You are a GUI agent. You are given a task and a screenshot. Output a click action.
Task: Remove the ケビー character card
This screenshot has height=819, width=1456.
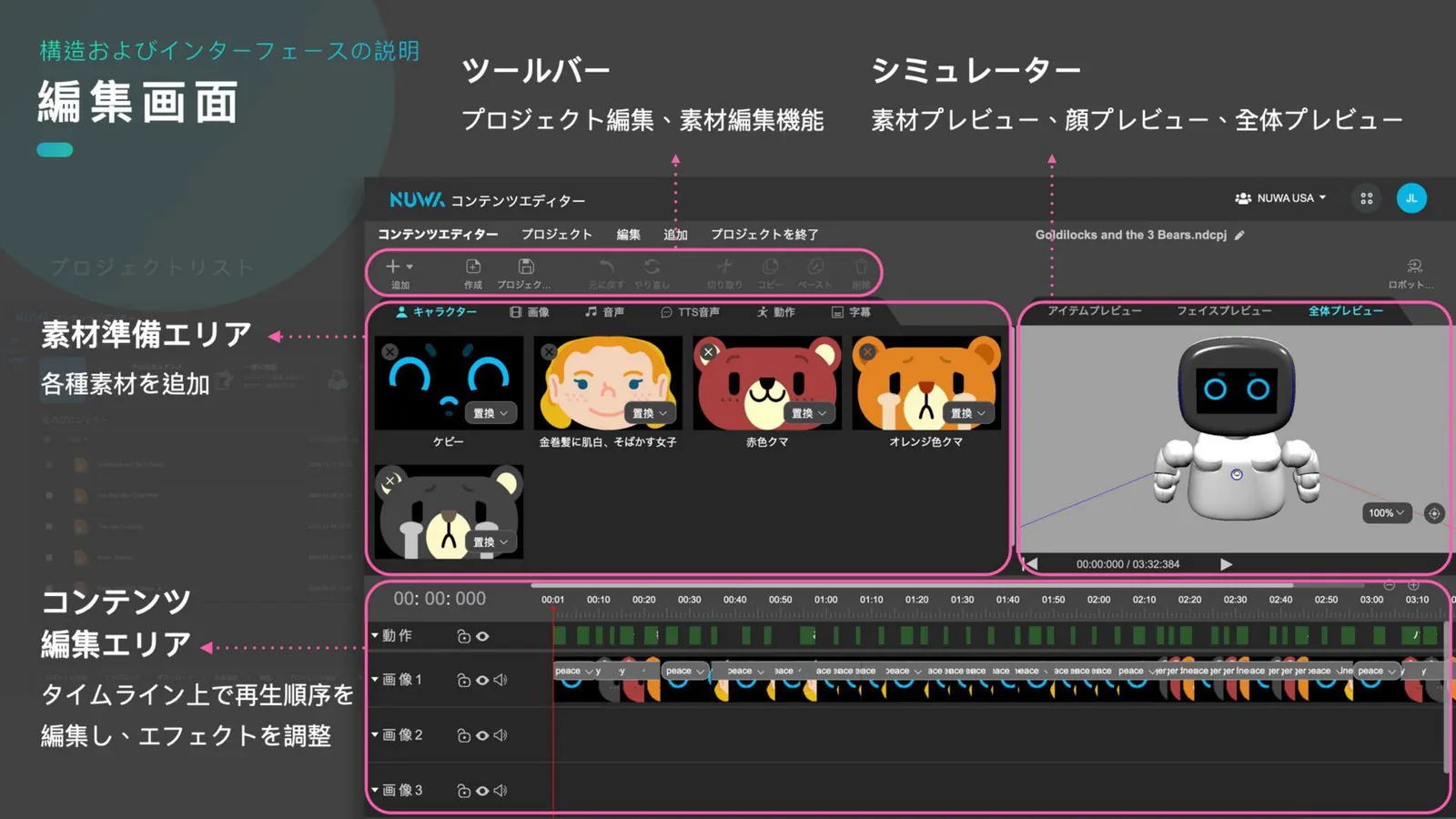click(389, 351)
